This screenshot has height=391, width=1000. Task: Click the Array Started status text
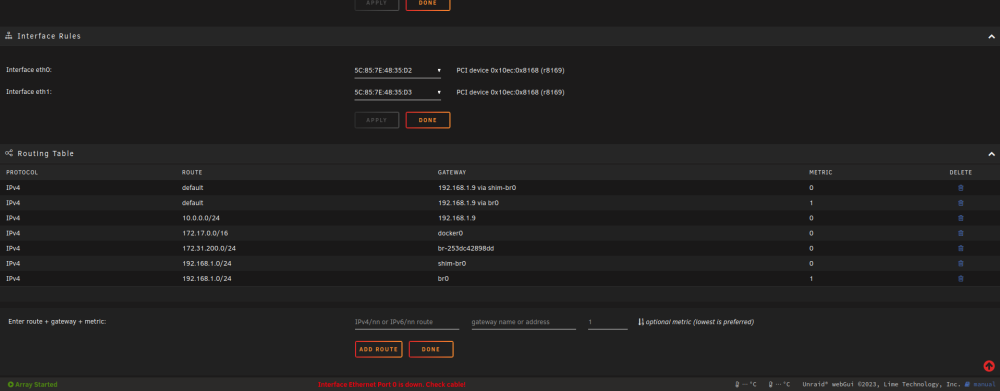pos(36,385)
